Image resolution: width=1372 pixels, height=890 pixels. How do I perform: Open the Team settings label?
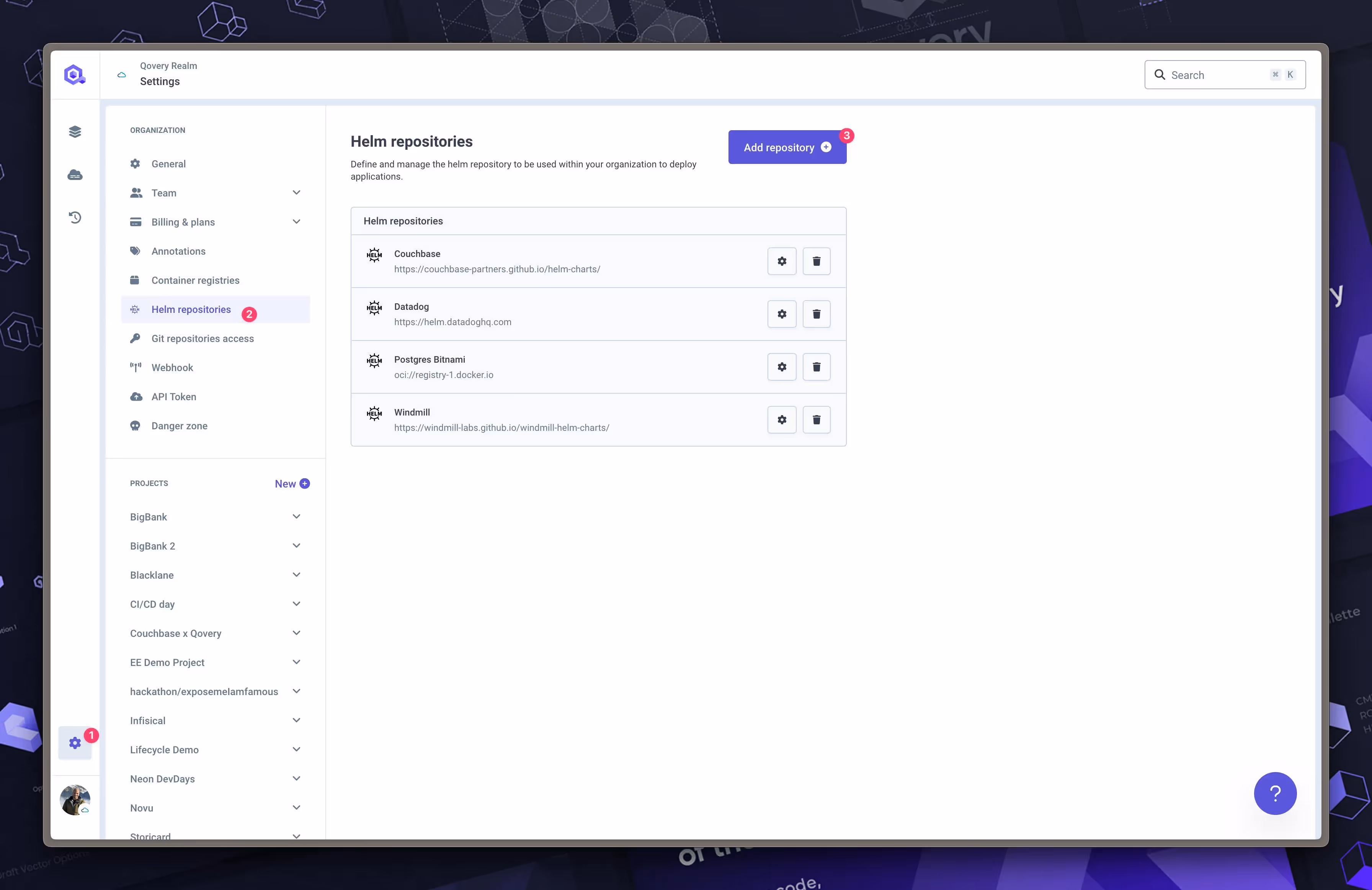coord(164,193)
